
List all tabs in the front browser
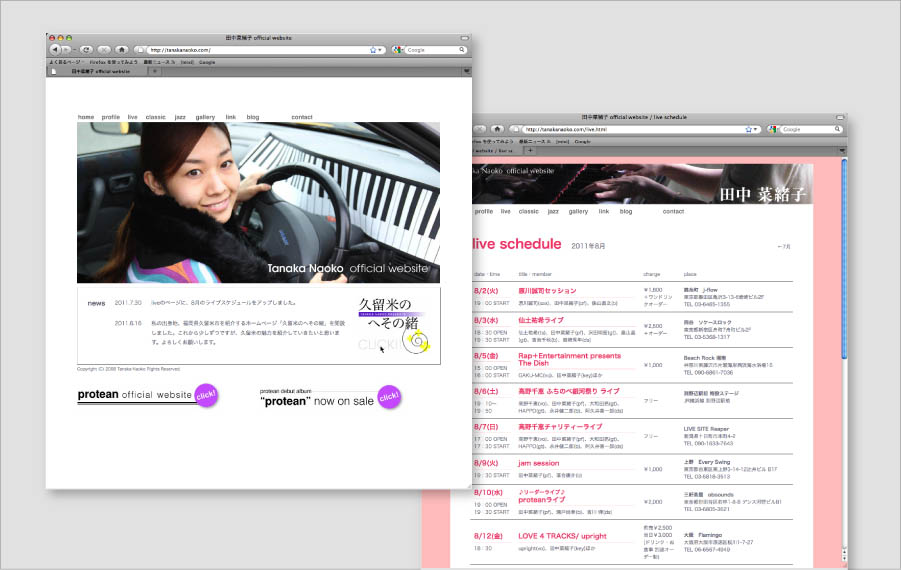[x=467, y=71]
